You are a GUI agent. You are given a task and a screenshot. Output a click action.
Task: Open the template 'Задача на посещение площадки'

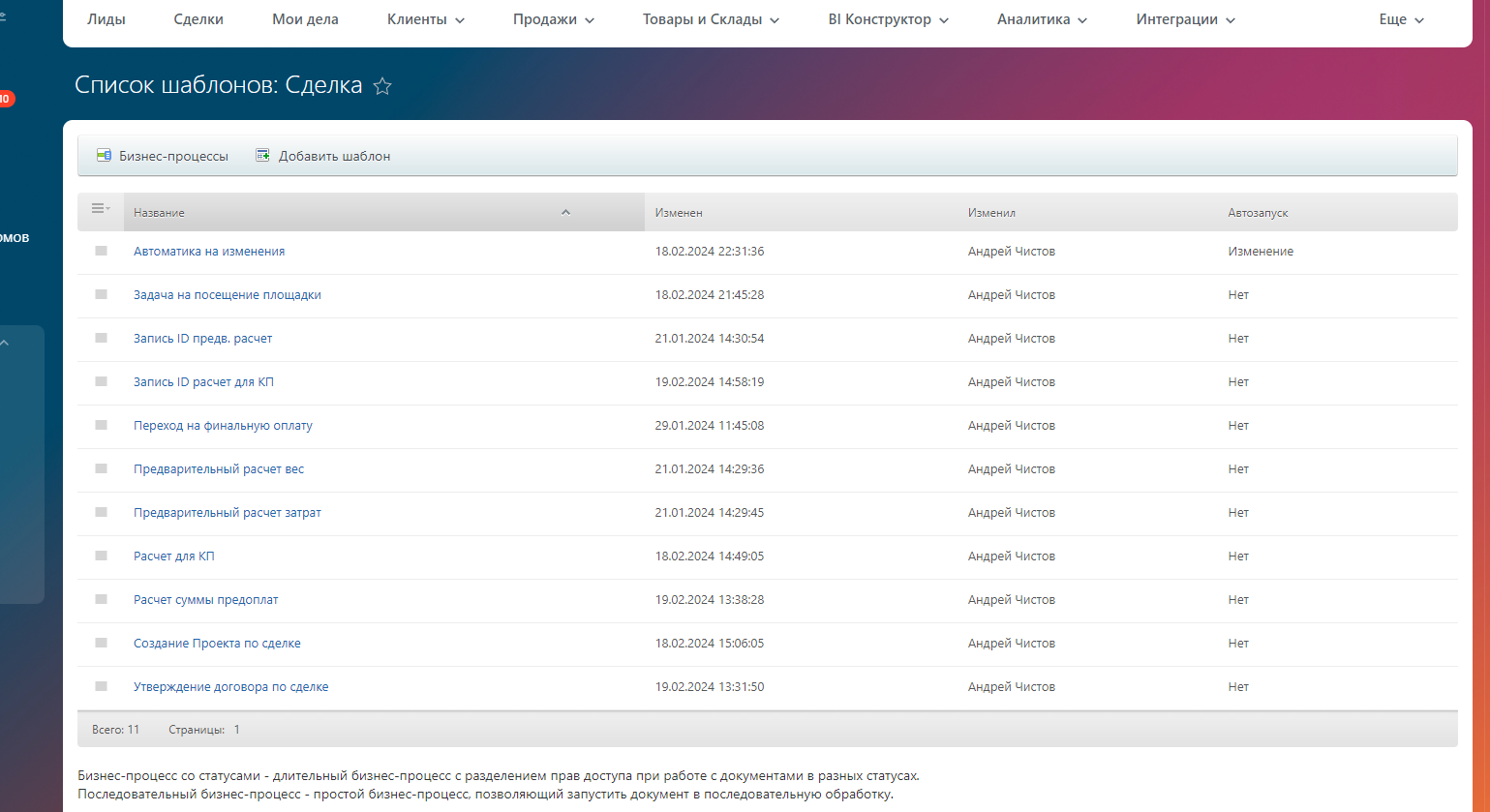tap(228, 294)
